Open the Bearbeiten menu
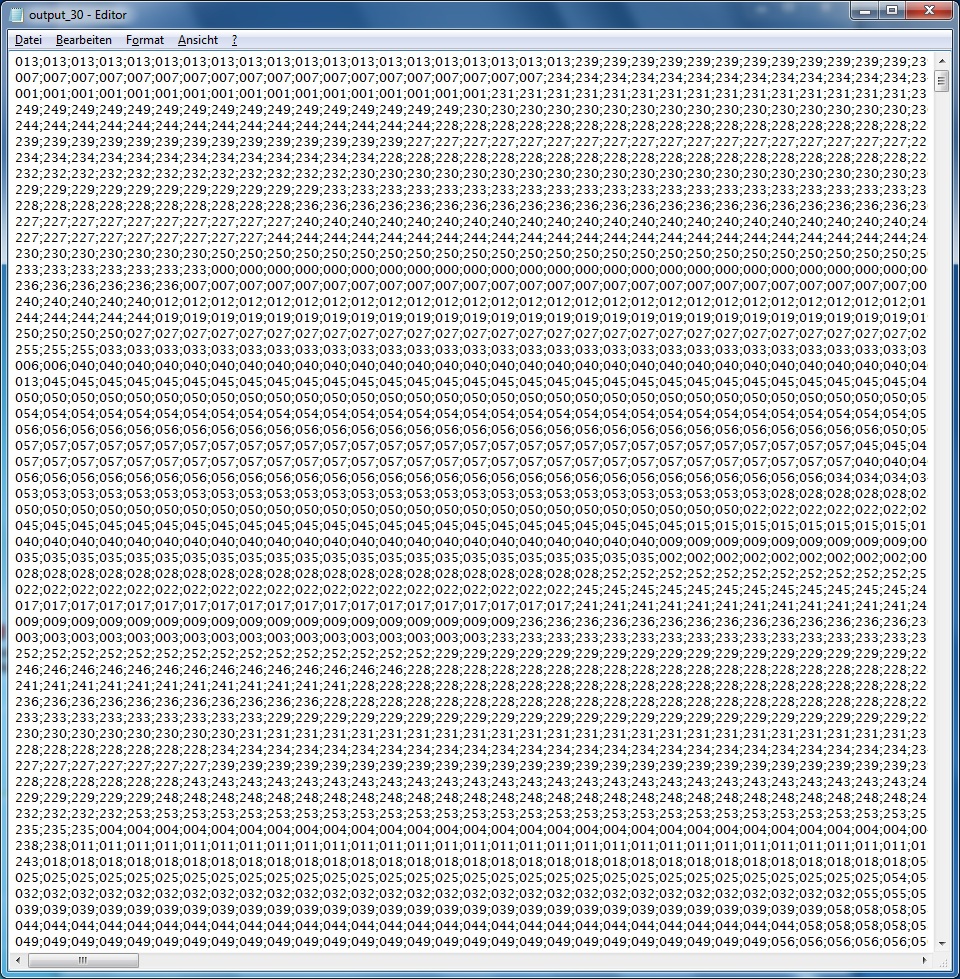The height and width of the screenshot is (979, 960). 84,40
